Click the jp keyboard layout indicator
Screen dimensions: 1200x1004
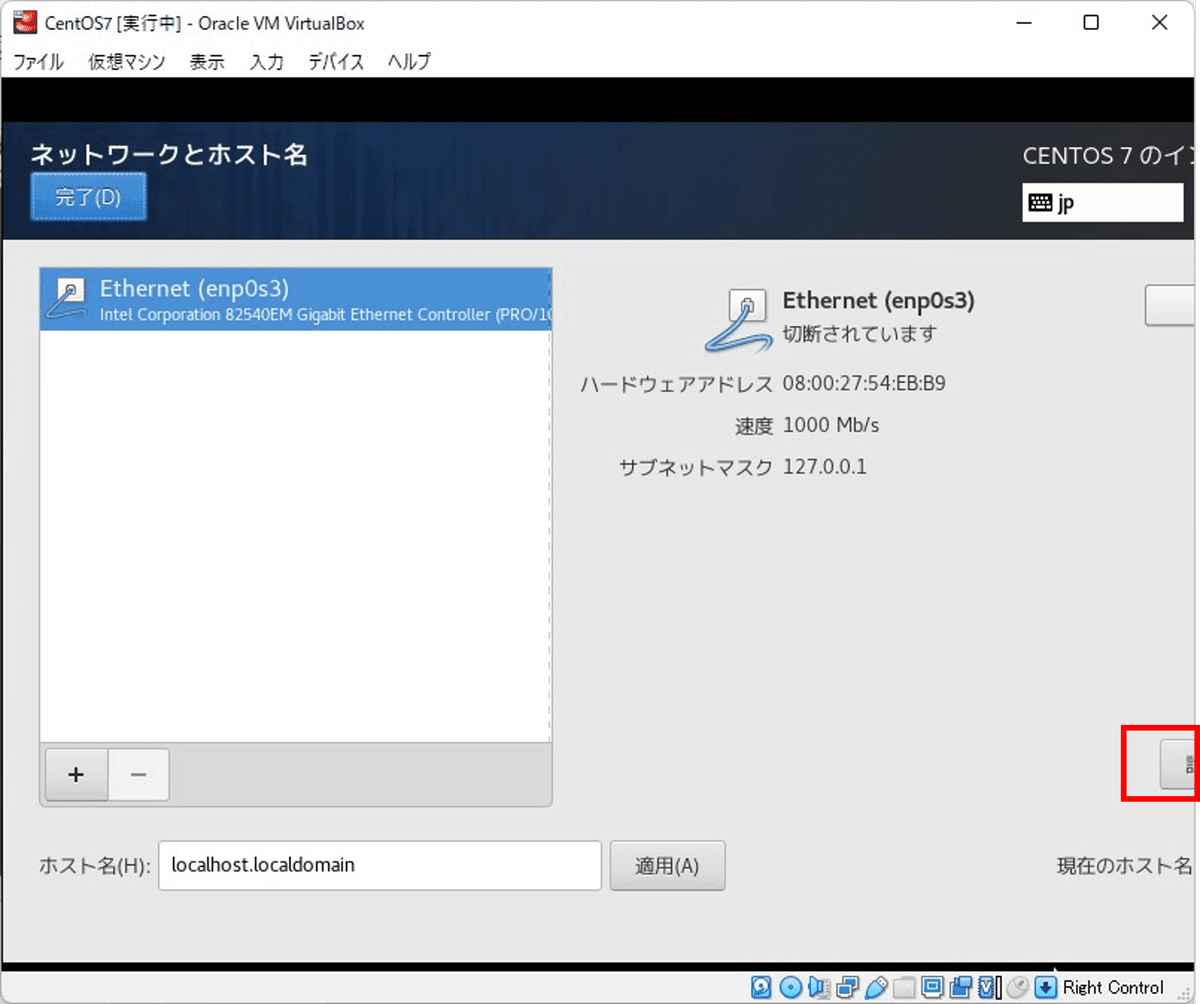(x=1103, y=203)
